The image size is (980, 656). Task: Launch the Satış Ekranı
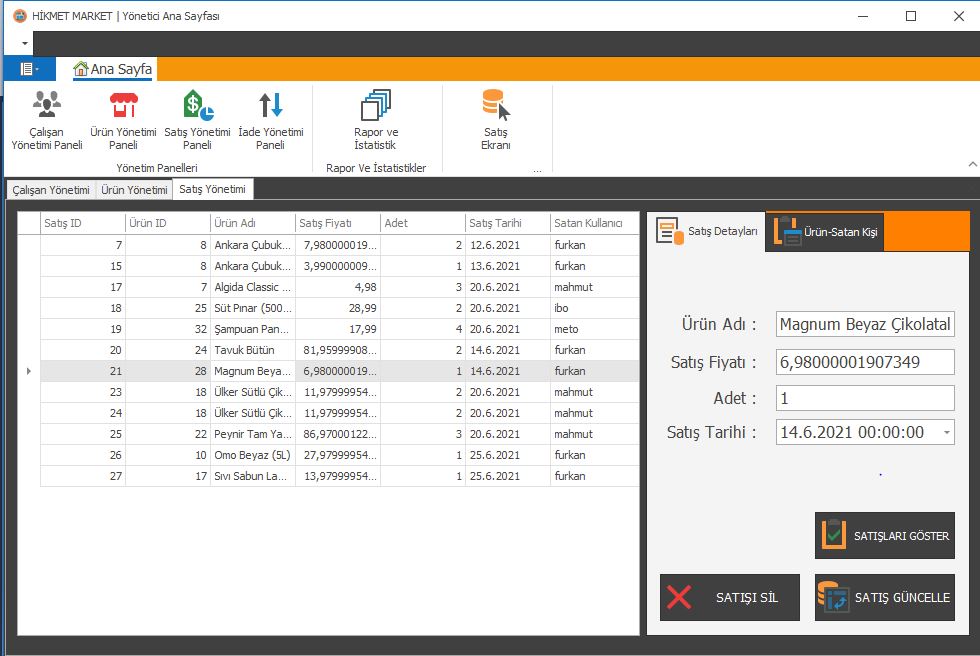click(x=496, y=120)
